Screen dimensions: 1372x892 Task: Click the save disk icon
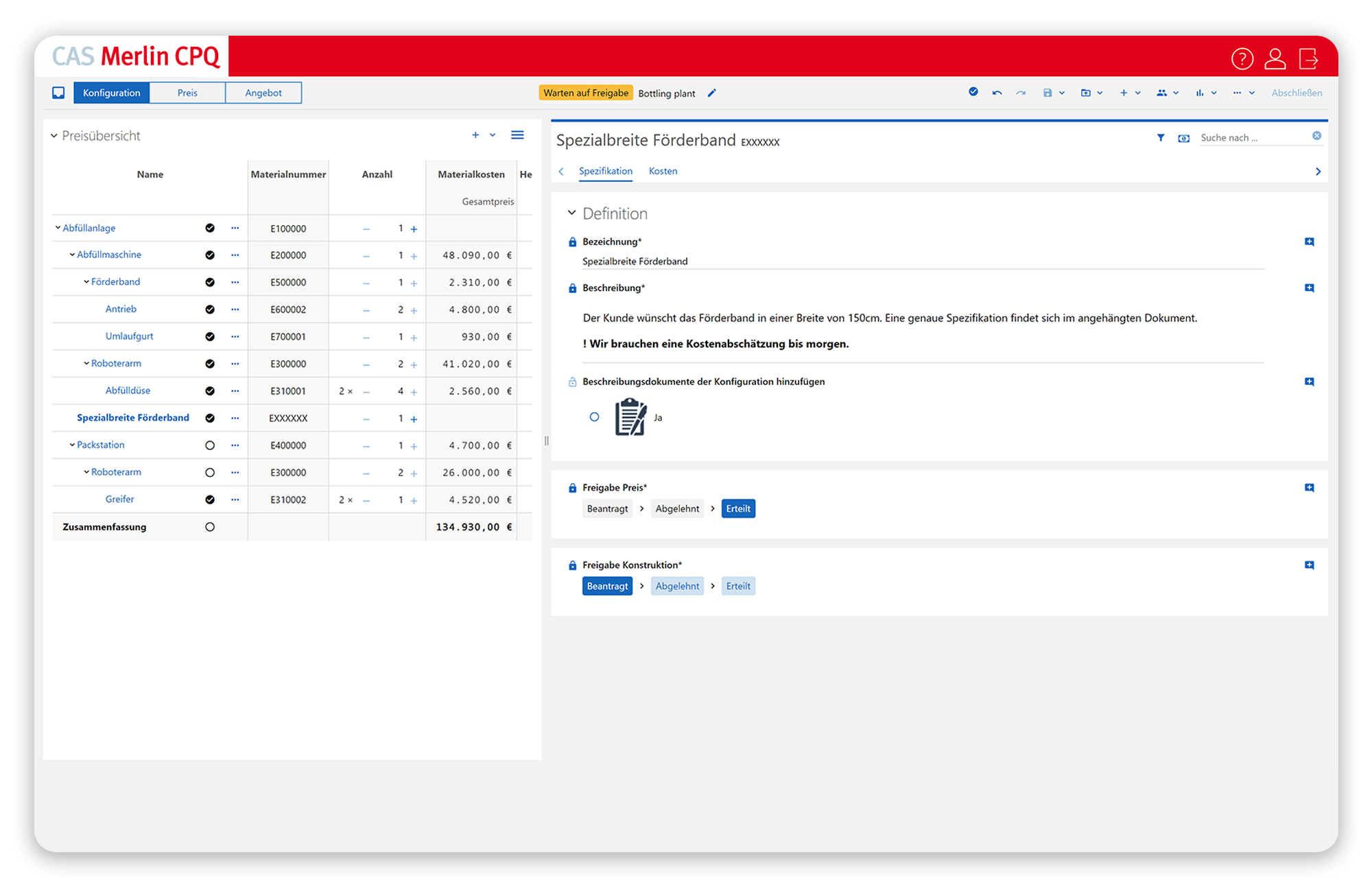click(x=1047, y=93)
